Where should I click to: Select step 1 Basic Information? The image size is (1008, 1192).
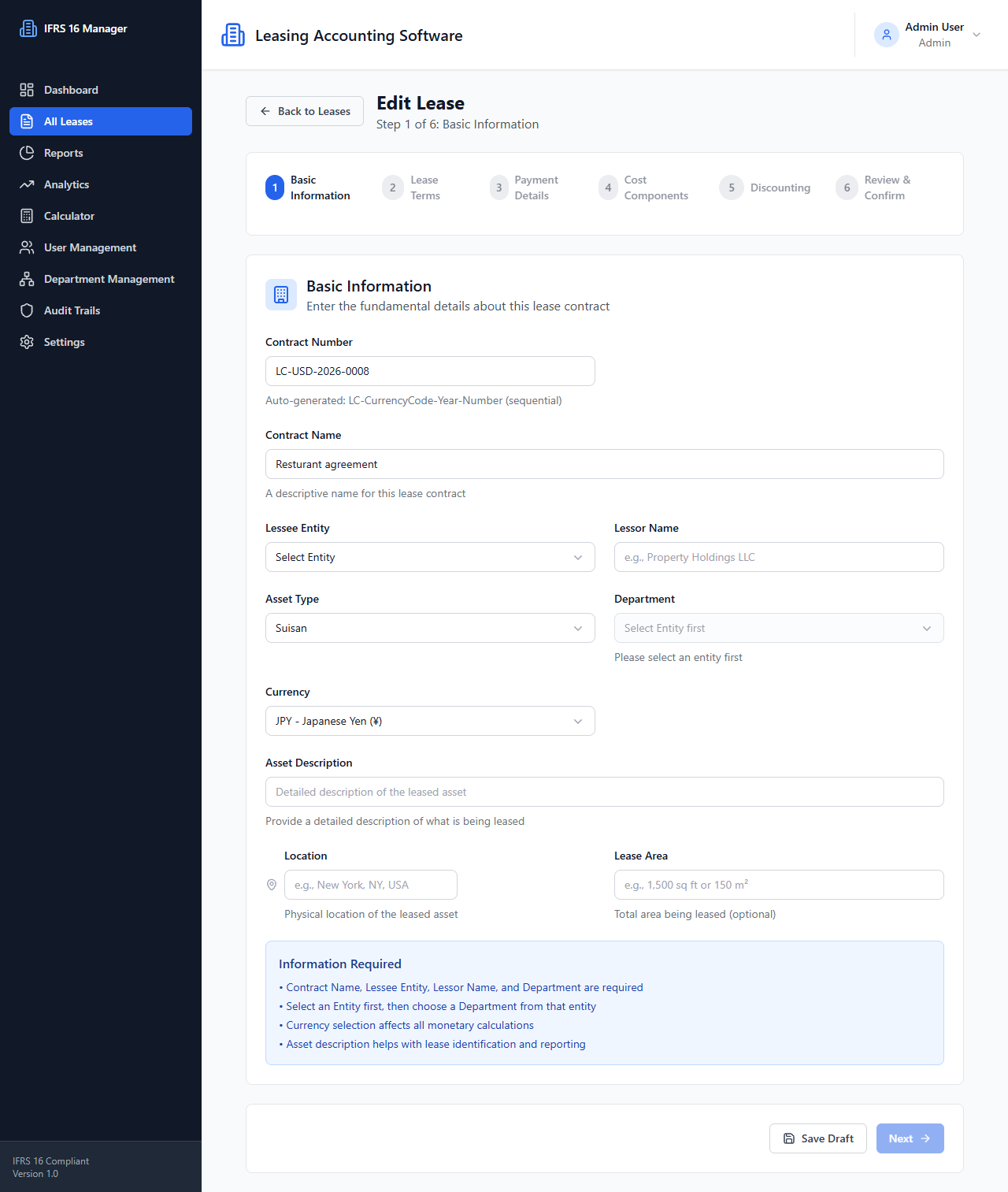[308, 188]
